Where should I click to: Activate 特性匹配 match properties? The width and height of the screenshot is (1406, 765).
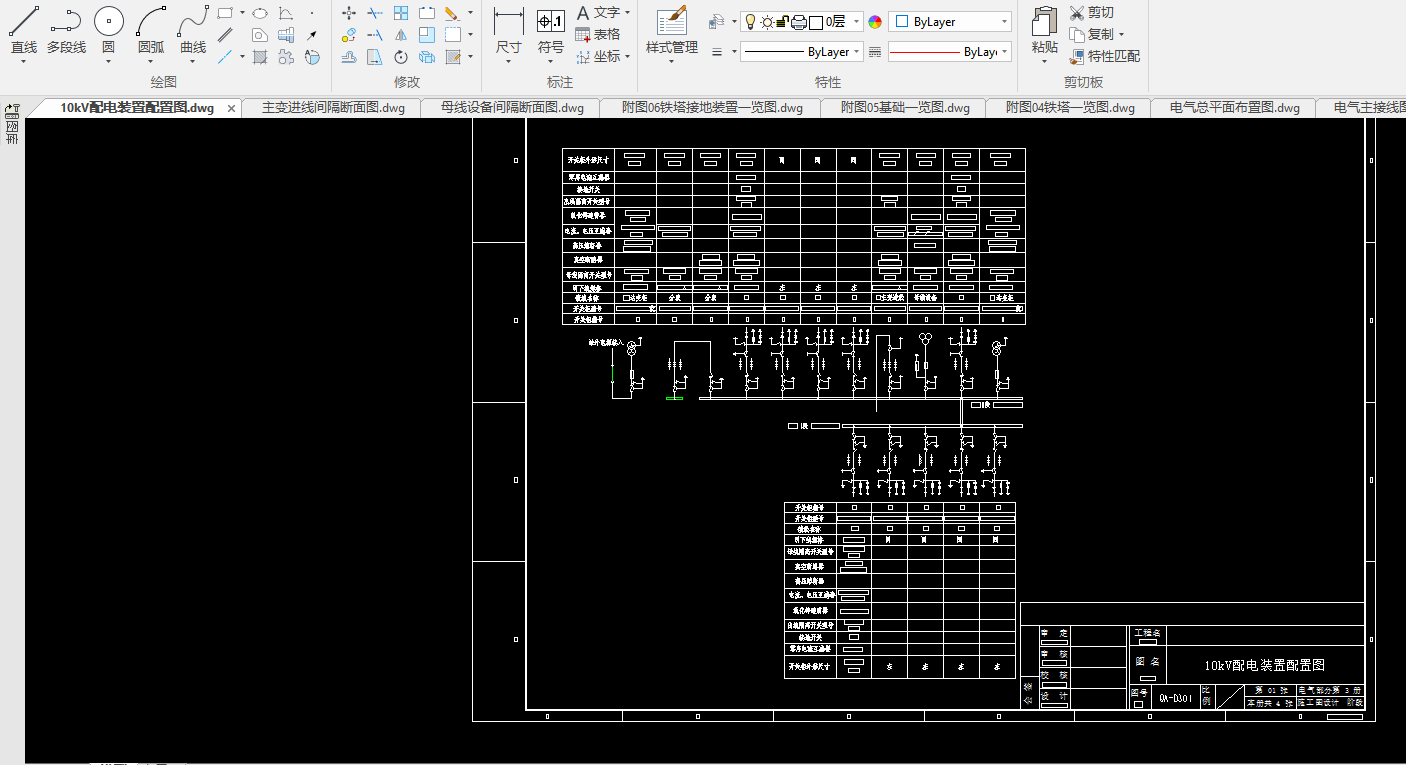point(1105,56)
